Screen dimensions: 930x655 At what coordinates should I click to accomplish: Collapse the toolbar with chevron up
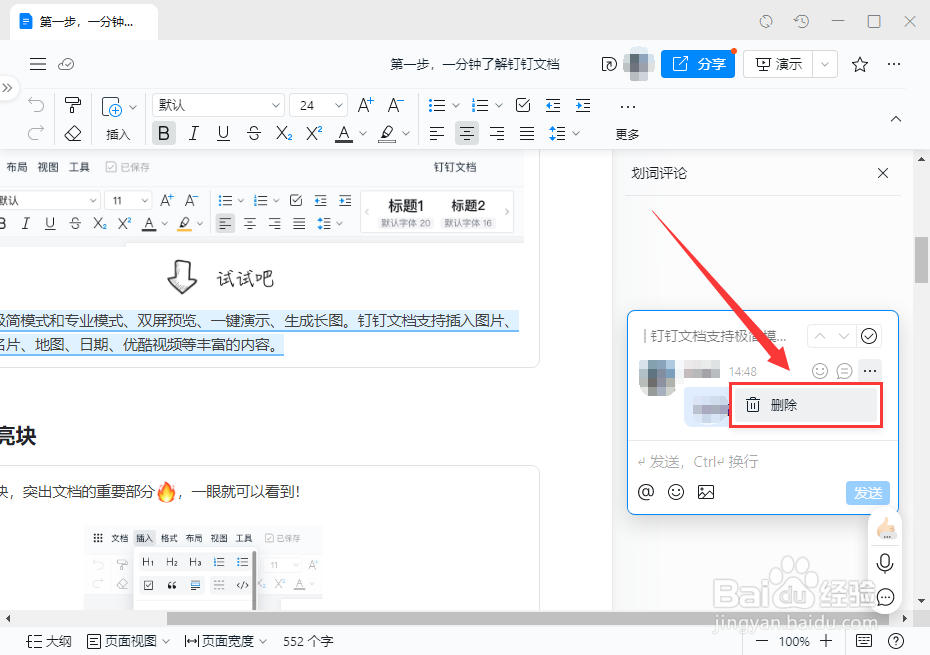896,119
